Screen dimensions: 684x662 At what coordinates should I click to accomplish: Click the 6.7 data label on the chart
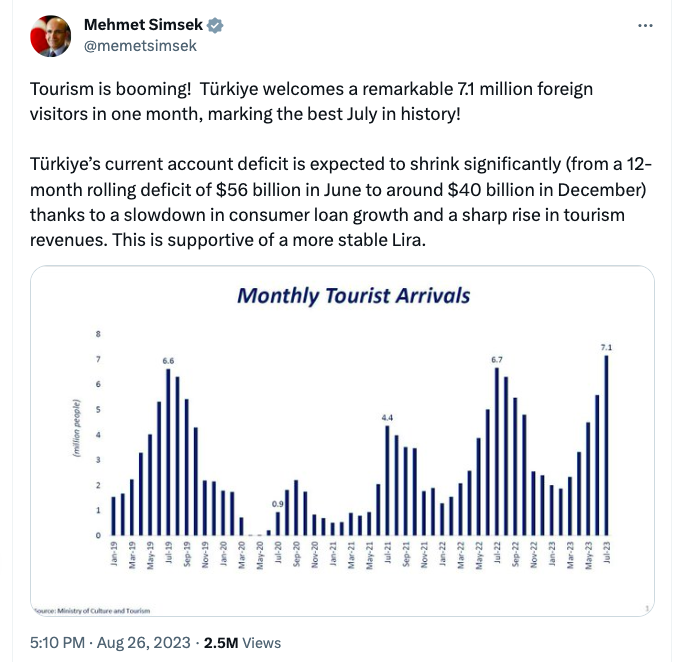(x=496, y=358)
